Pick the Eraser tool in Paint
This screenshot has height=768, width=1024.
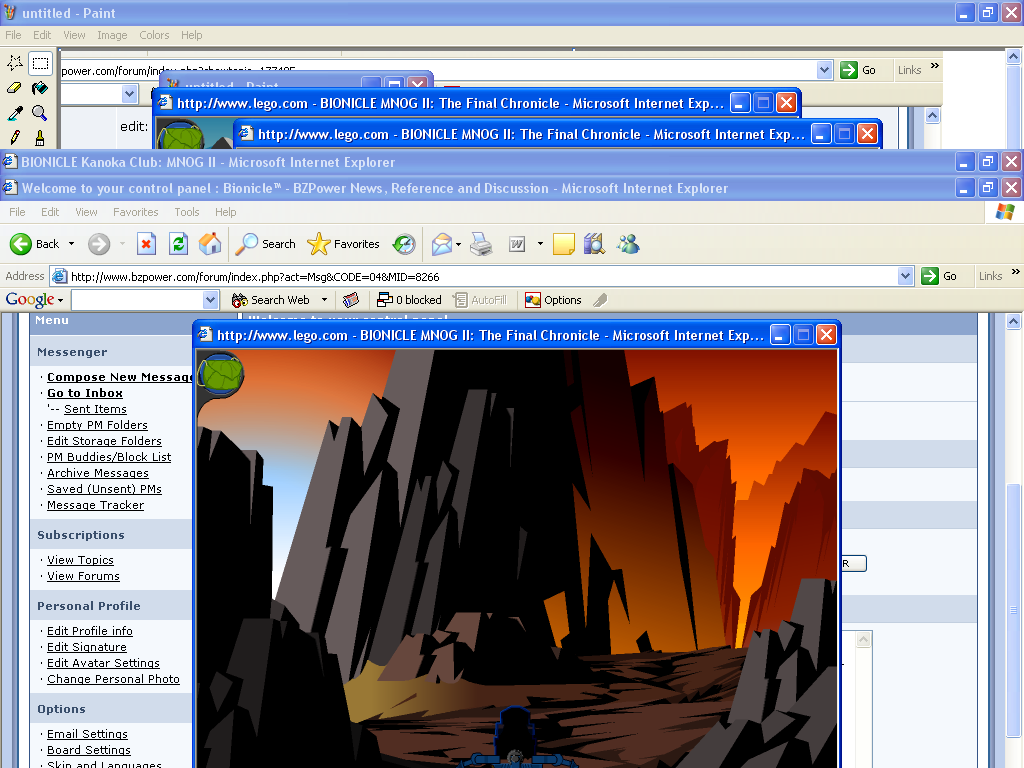15,88
